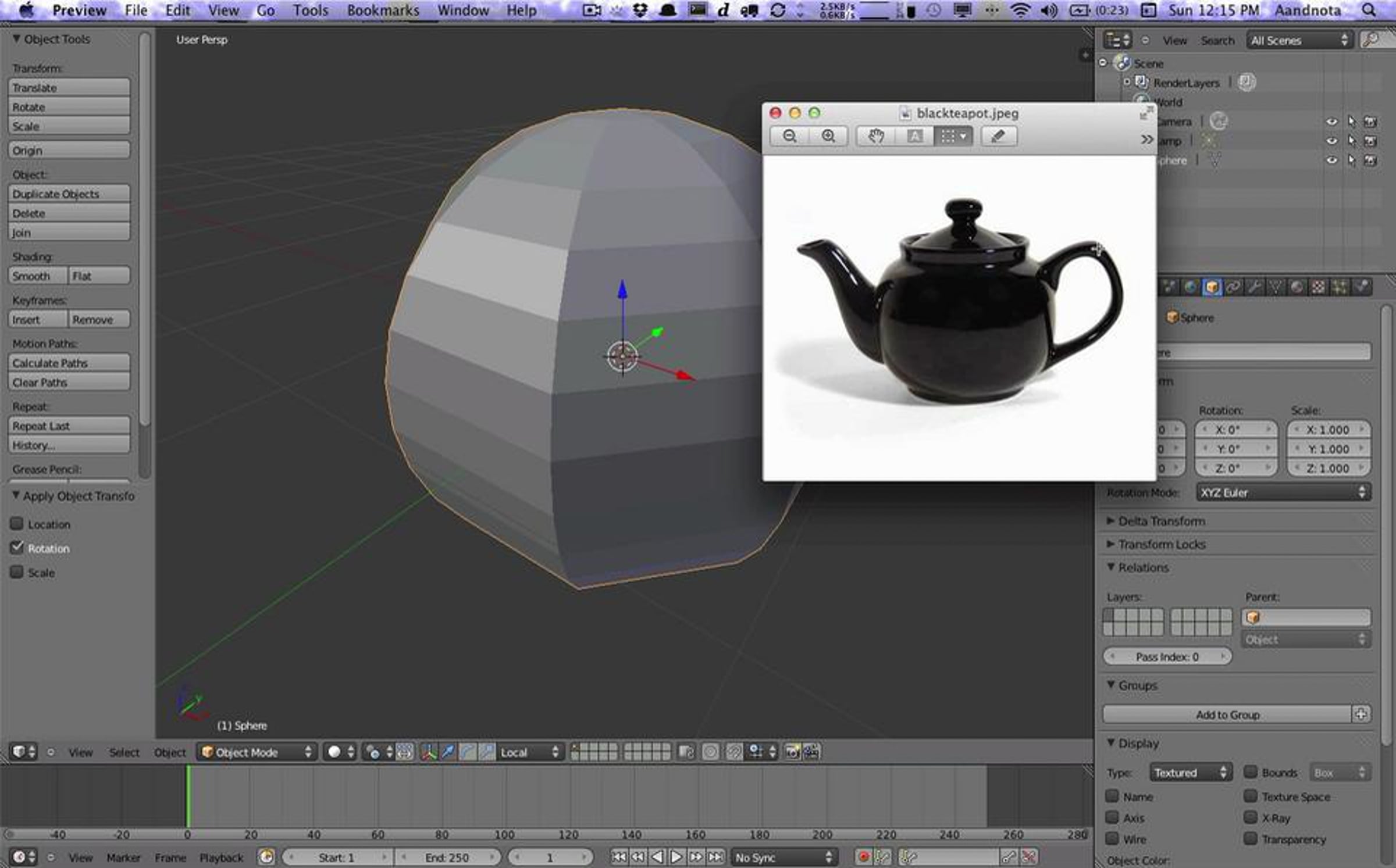Open the Object Mode dropdown

pos(257,752)
